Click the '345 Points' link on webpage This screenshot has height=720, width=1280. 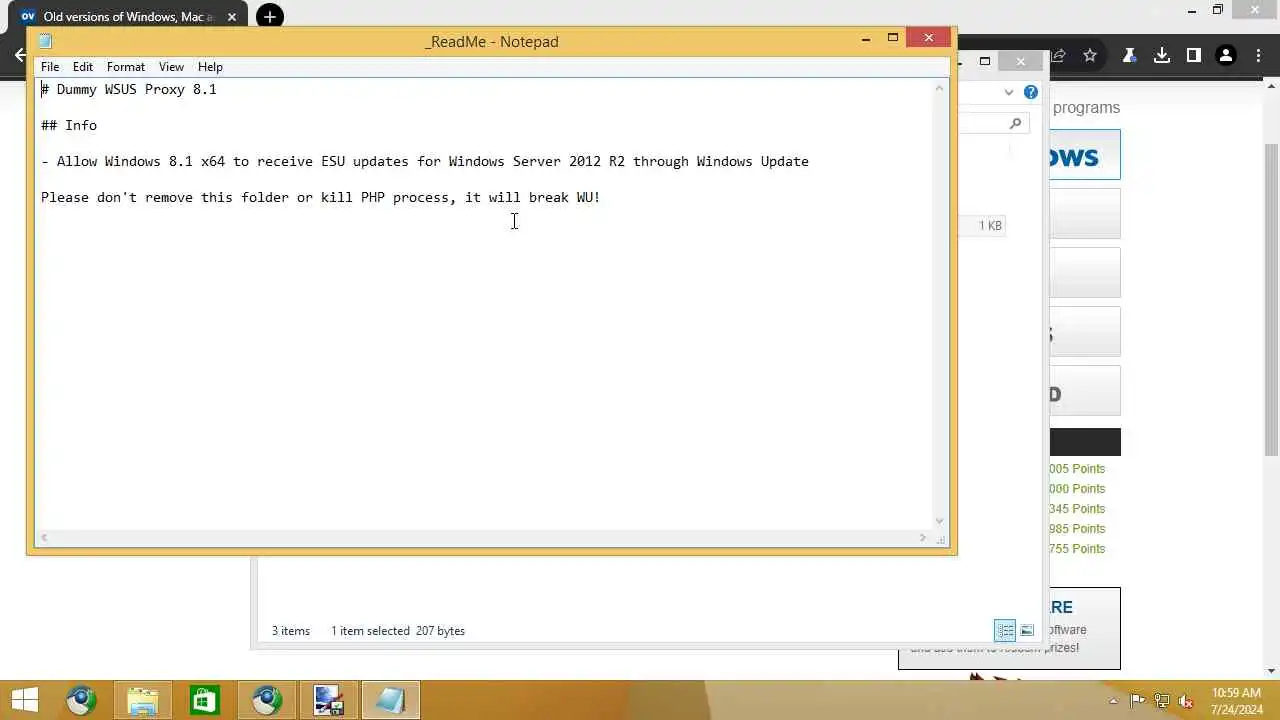coord(1077,509)
